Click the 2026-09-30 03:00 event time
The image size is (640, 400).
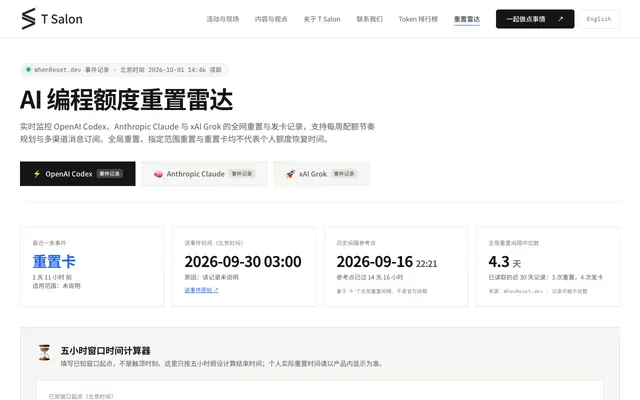tap(243, 262)
